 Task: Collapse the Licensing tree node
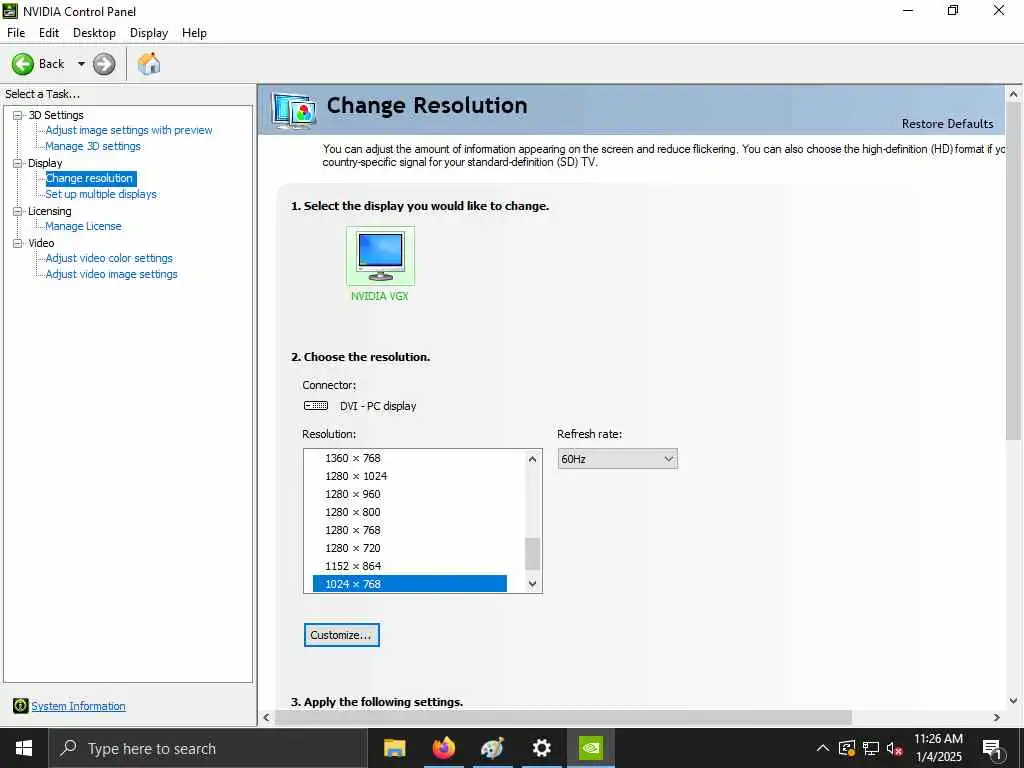point(18,211)
